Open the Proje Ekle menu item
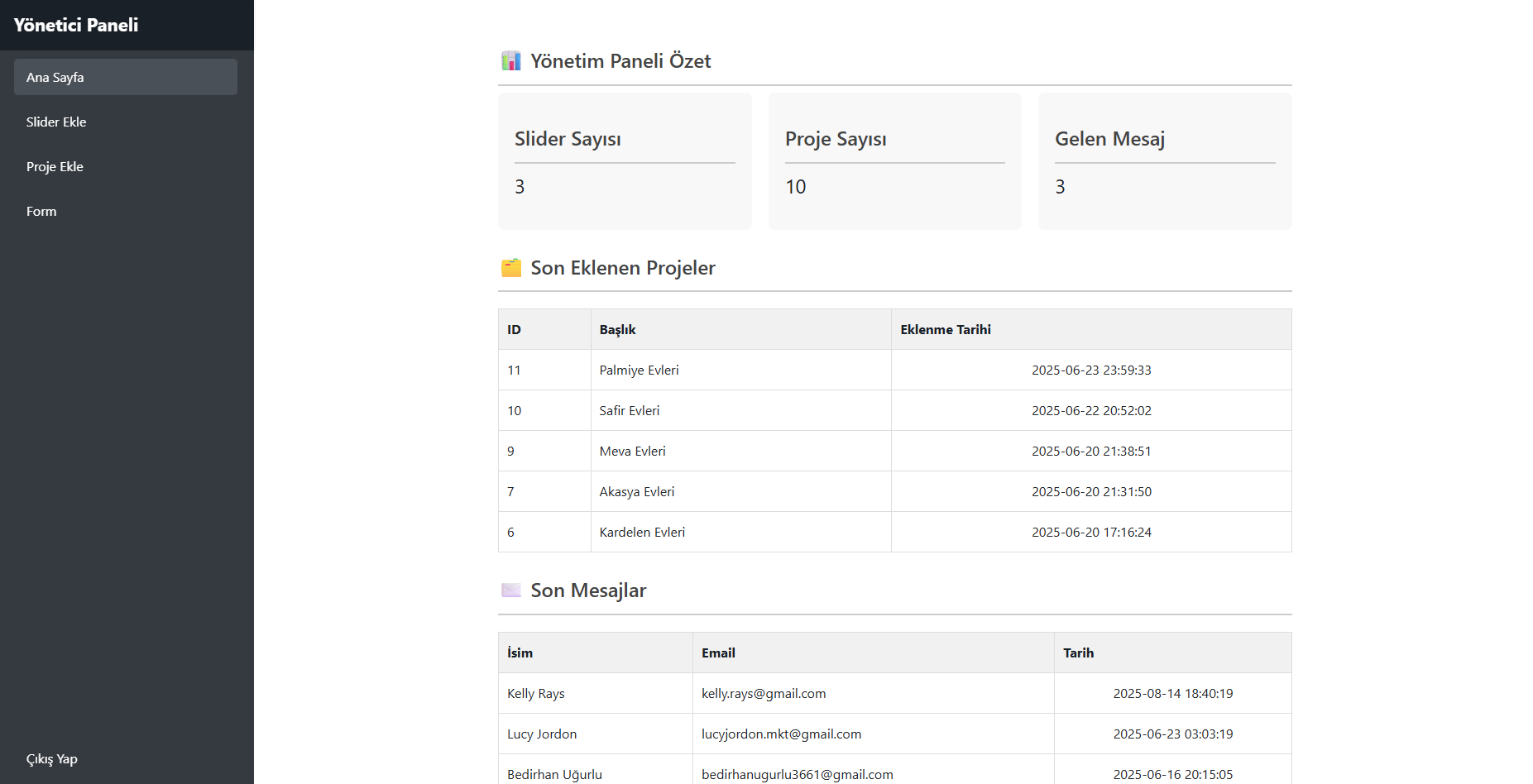Image resolution: width=1533 pixels, height=784 pixels. (x=55, y=166)
